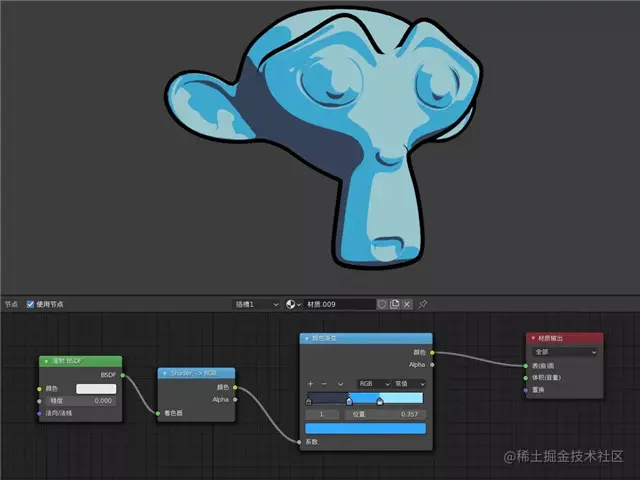Open ColorRamp tools chevron menu

(340, 384)
